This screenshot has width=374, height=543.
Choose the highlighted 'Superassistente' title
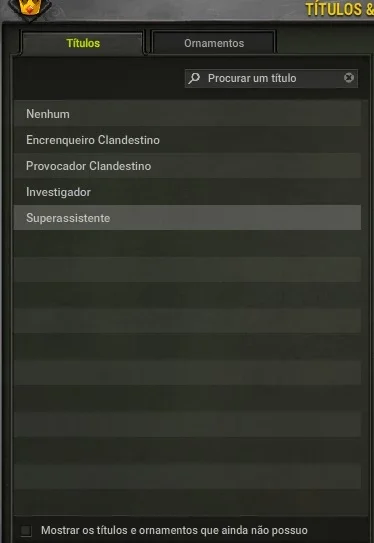187,218
